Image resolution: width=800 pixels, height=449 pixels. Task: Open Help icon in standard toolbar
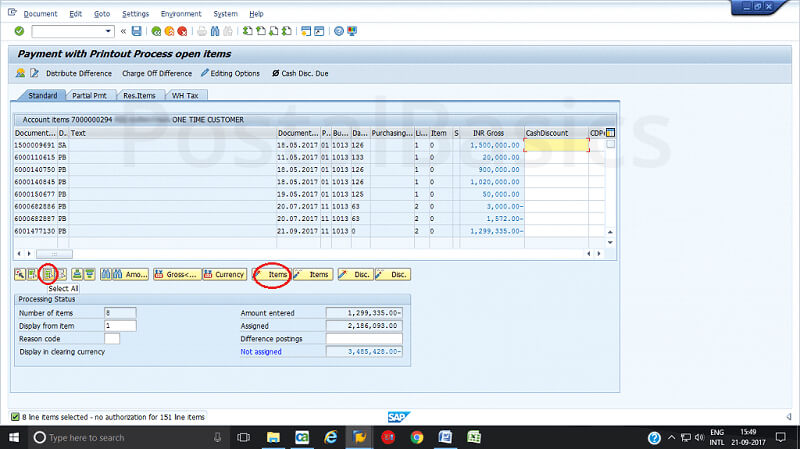pyautogui.click(x=339, y=31)
